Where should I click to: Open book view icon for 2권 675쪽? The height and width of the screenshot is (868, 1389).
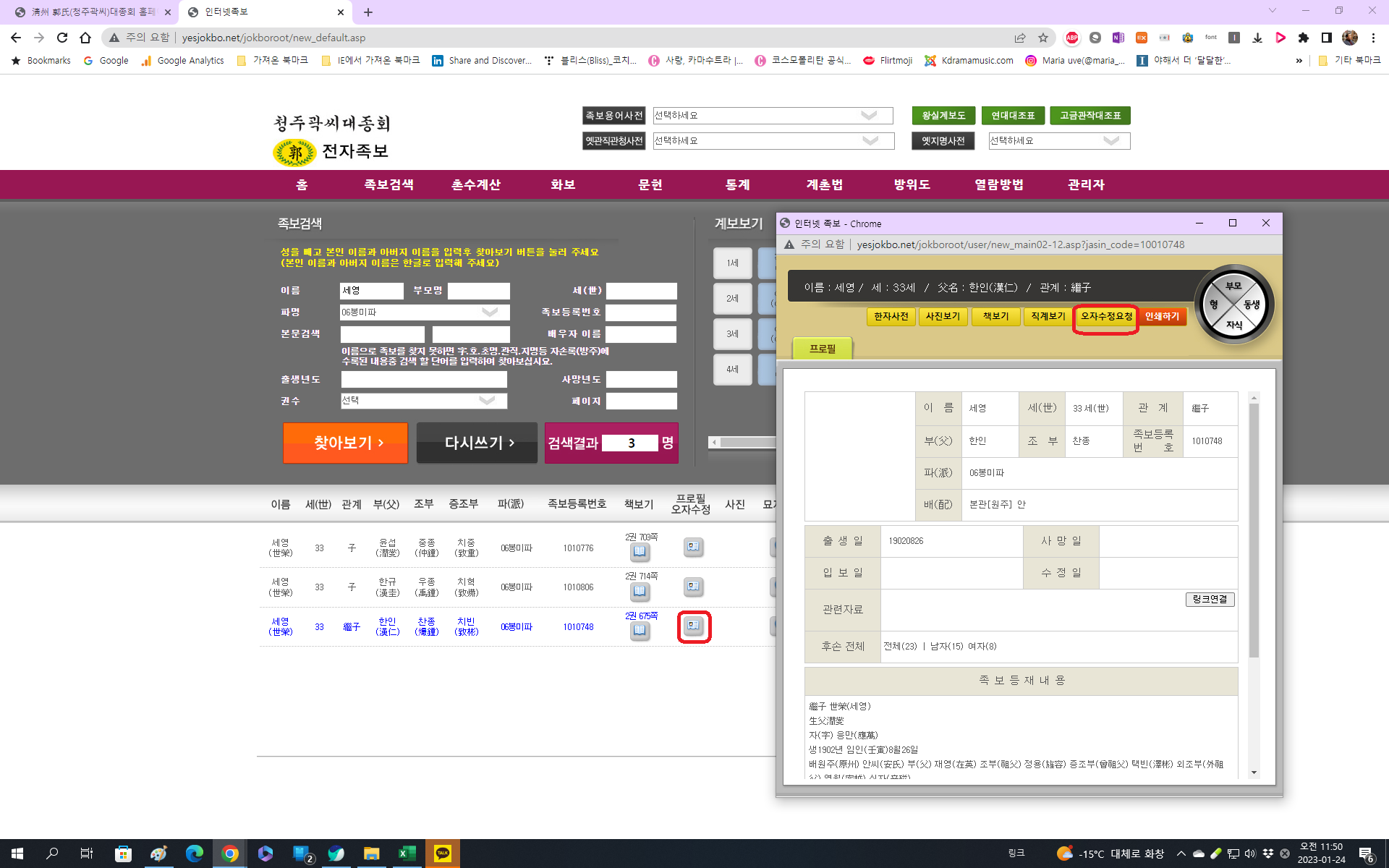(x=640, y=631)
